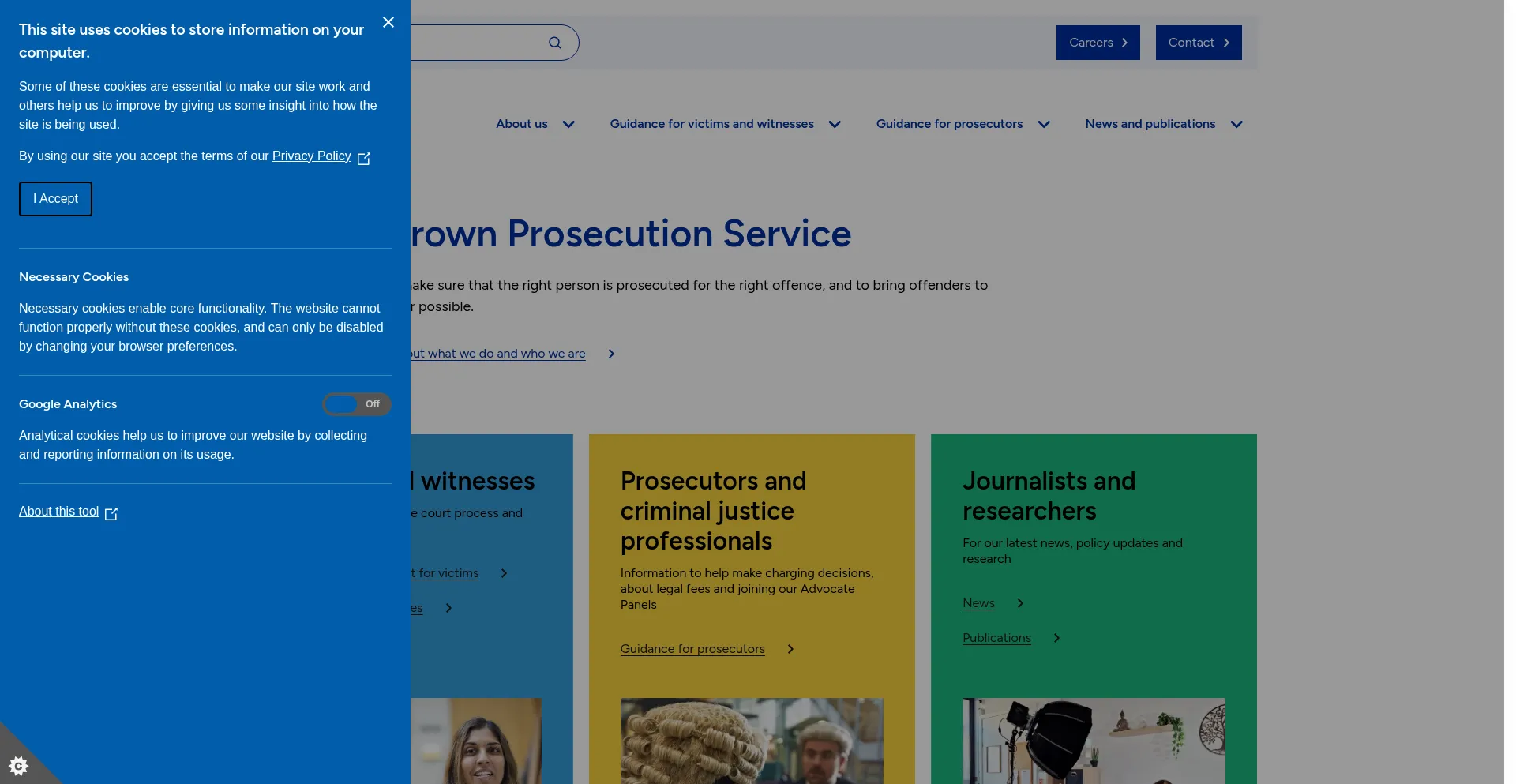The image size is (1516, 784).
Task: Click the barrister wigs photo thumbnail
Action: [752, 741]
